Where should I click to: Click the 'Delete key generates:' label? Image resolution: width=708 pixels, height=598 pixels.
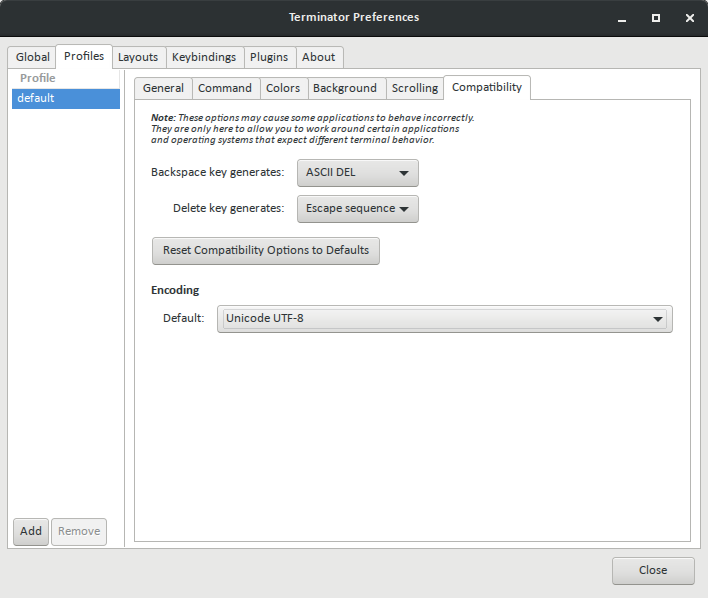click(228, 208)
